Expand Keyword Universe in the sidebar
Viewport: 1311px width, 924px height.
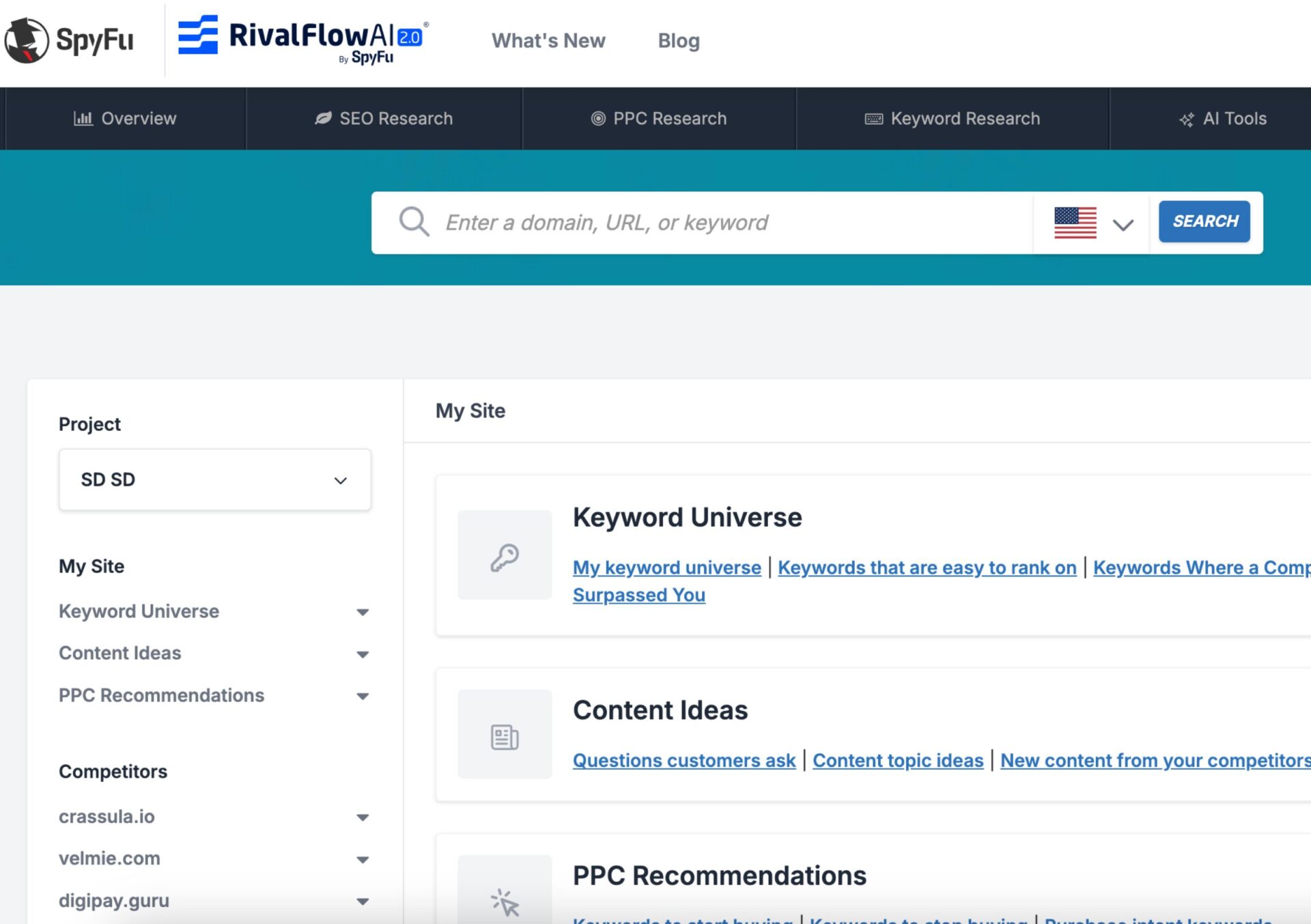(x=363, y=612)
